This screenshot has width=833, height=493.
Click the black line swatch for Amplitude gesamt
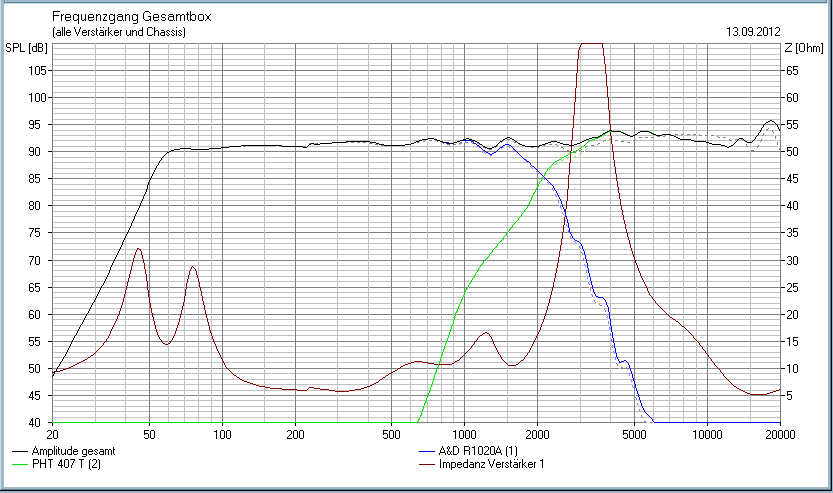point(20,452)
